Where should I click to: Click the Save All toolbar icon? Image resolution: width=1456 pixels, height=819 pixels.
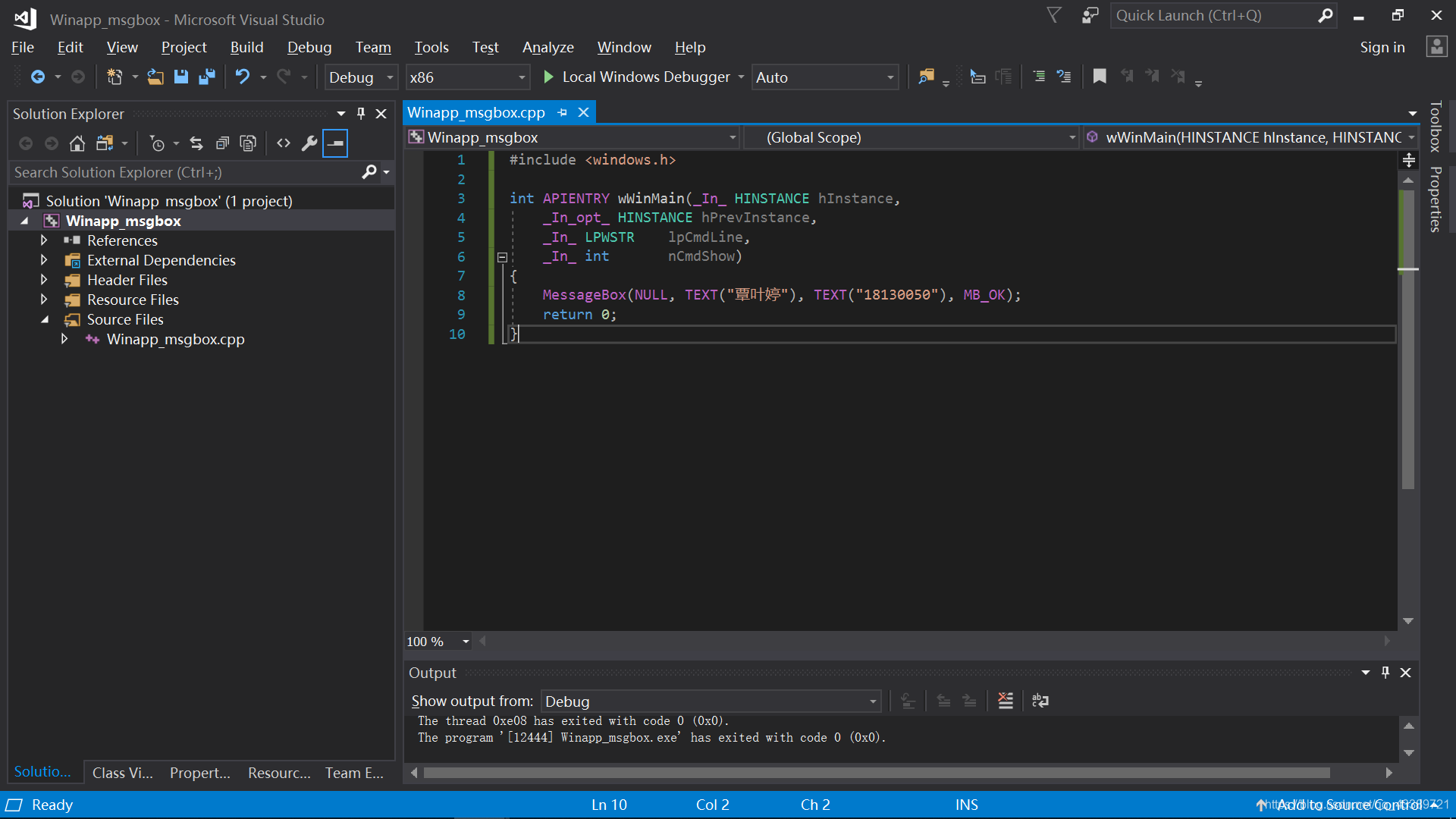(206, 77)
